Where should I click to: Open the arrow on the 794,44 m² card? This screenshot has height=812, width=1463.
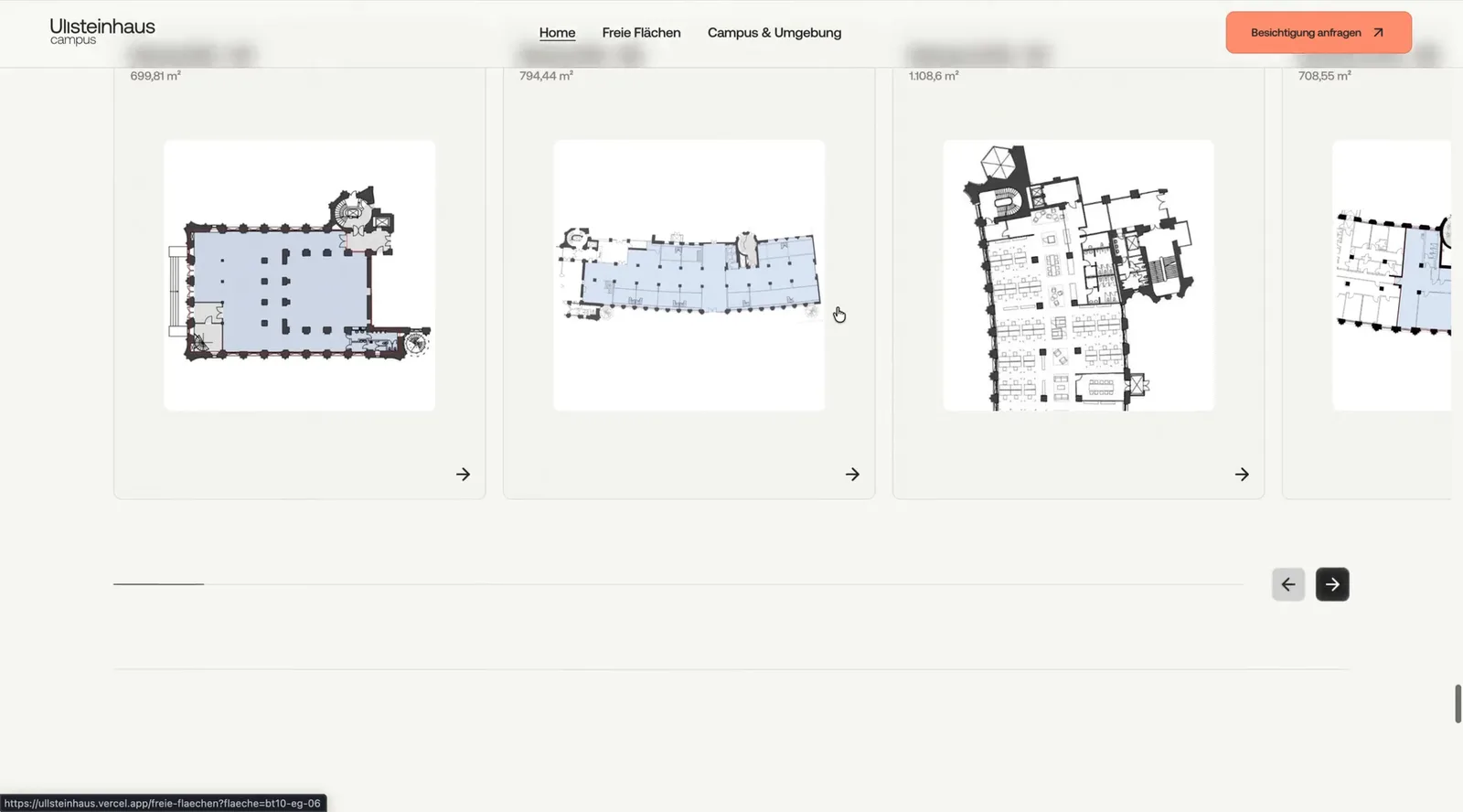tap(853, 475)
